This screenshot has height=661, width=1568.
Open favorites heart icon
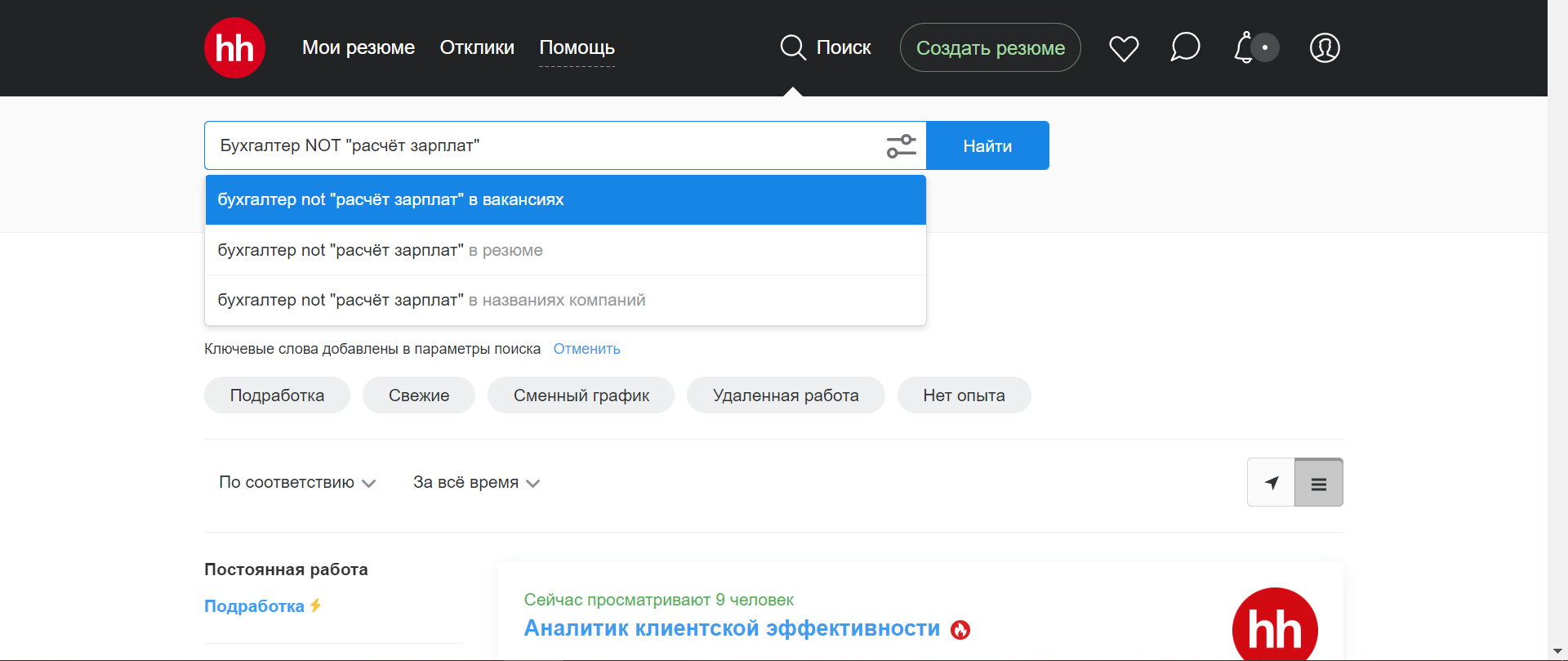[x=1124, y=48]
